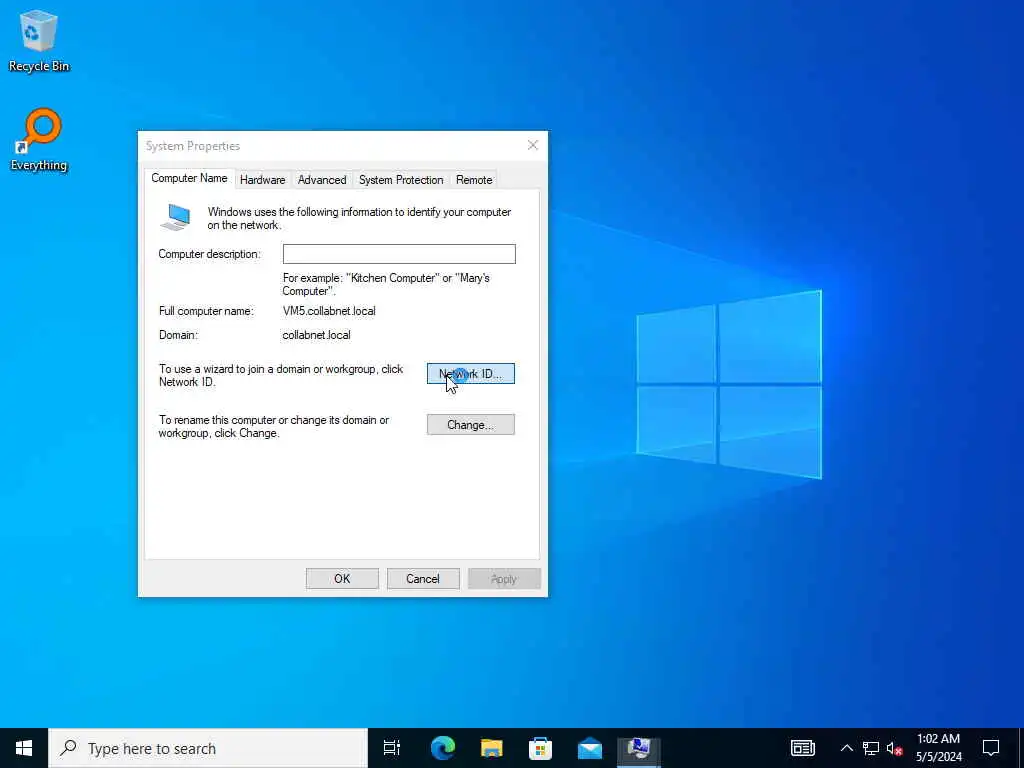This screenshot has height=768, width=1024.
Task: Open the Action Center notifications icon
Action: click(x=991, y=748)
